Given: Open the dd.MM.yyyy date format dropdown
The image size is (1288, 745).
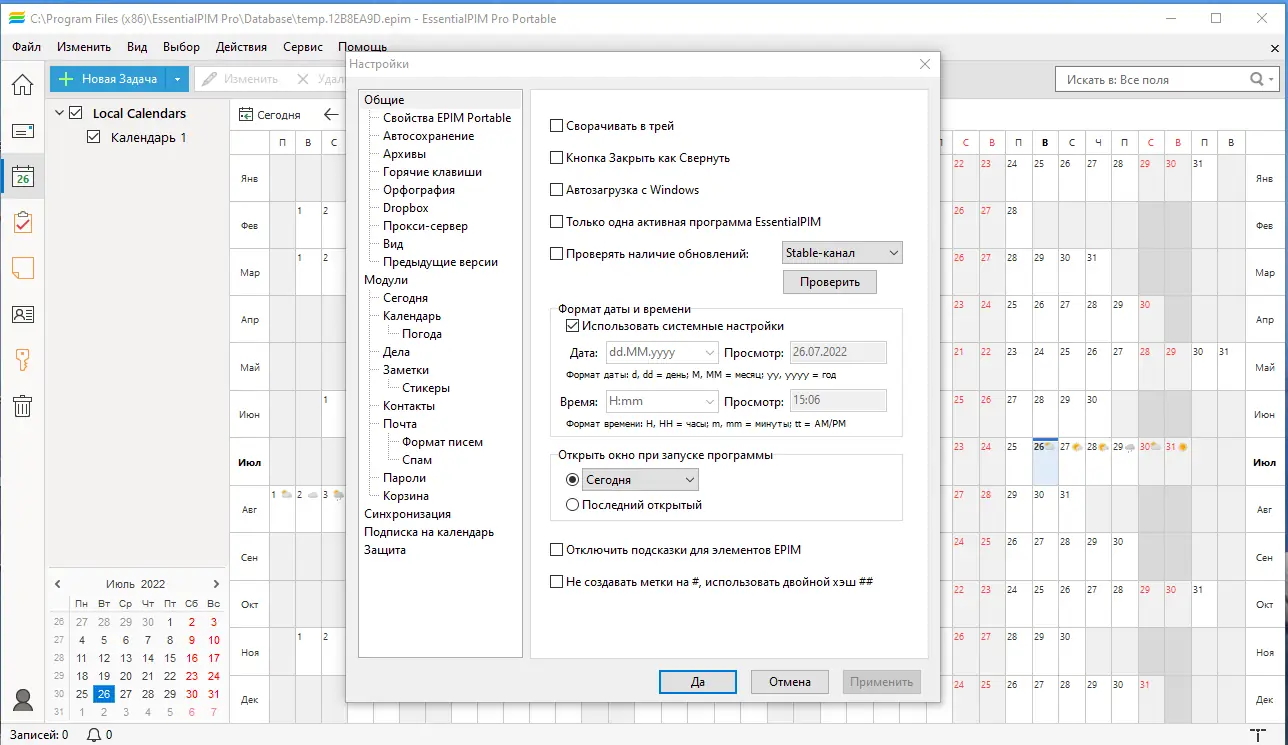Looking at the screenshot, I should point(662,352).
